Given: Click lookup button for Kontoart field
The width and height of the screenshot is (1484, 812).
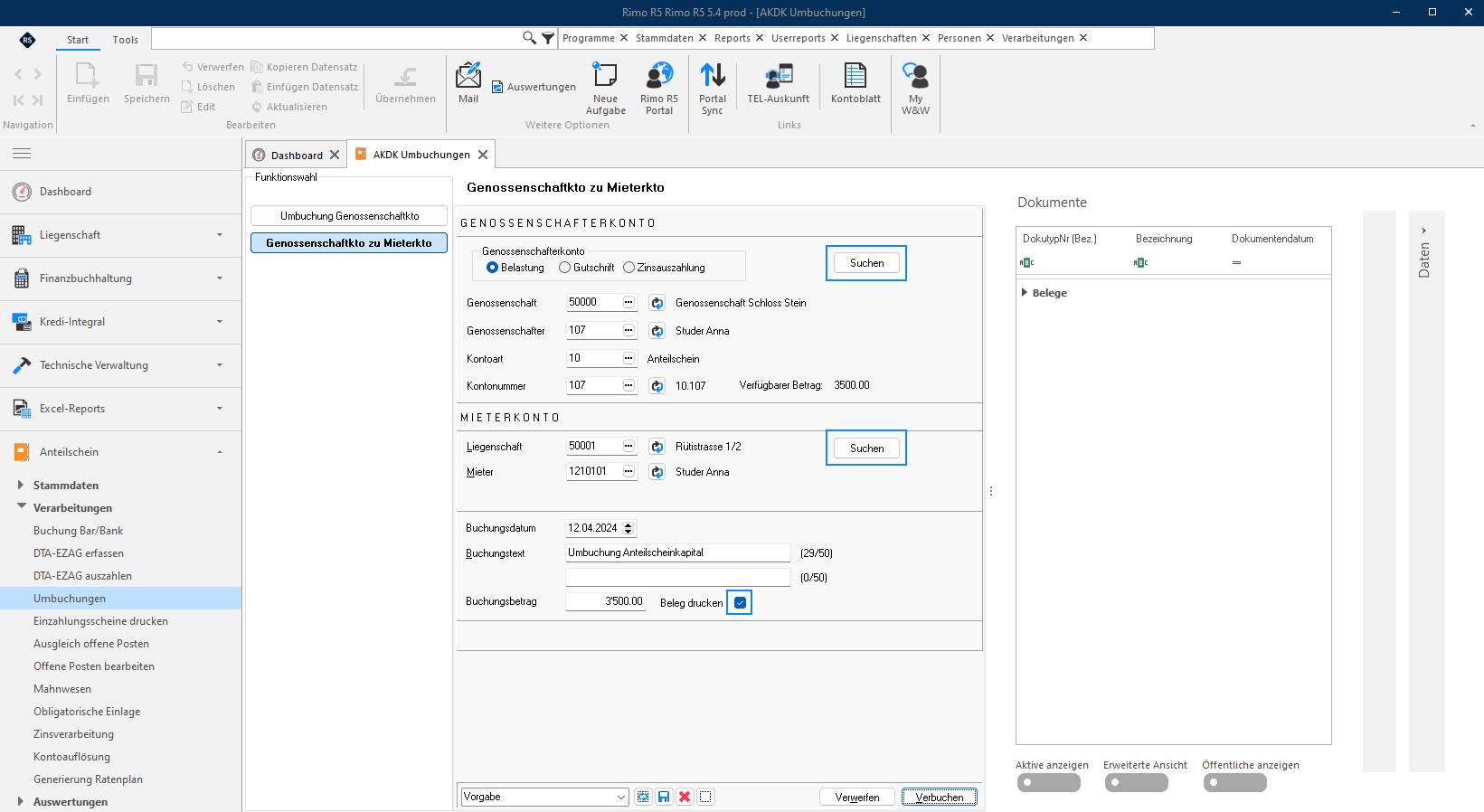Looking at the screenshot, I should click(629, 358).
